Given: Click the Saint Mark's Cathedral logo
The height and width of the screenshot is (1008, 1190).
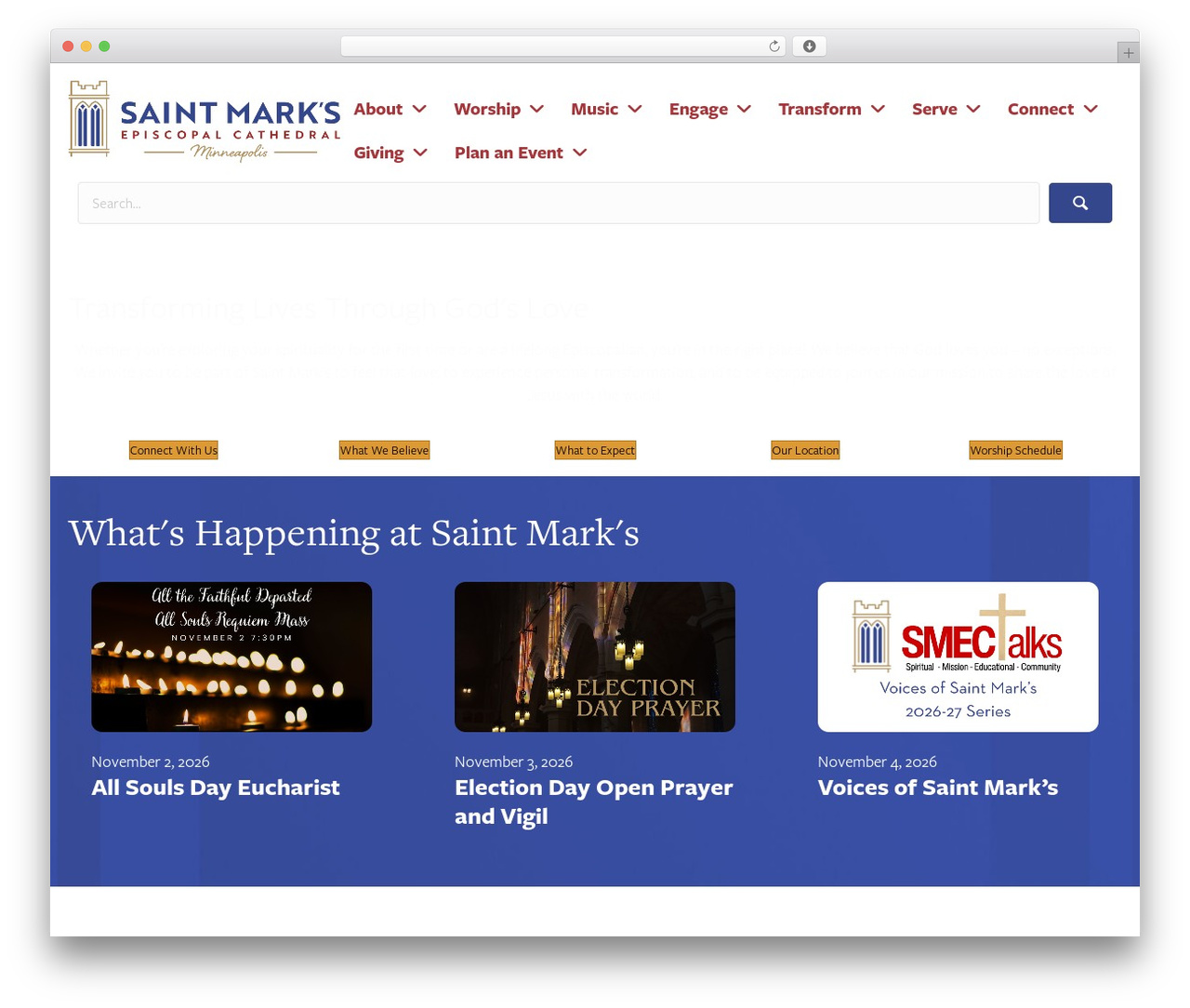Looking at the screenshot, I should tap(205, 121).
